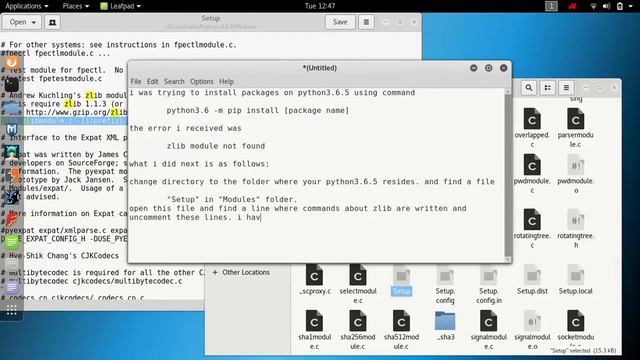Select socketmodule file icon

pyautogui.click(x=576, y=321)
